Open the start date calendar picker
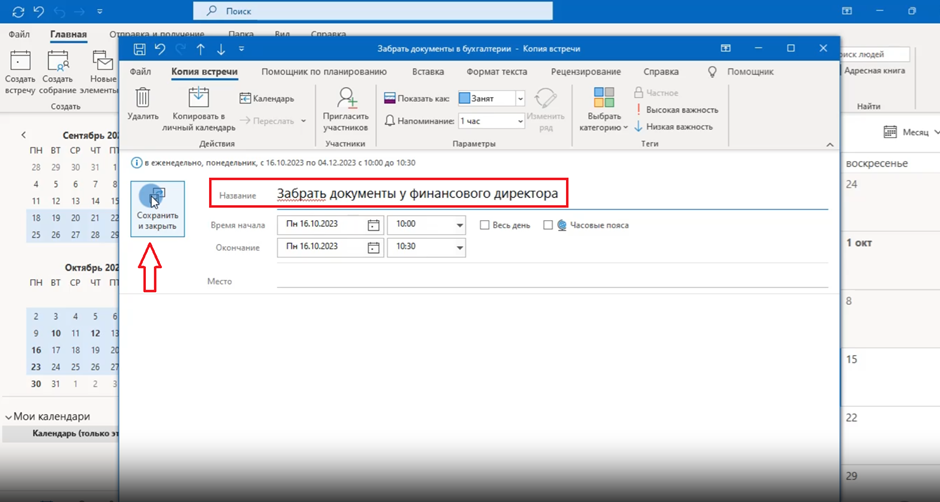This screenshot has height=502, width=940. pos(373,225)
